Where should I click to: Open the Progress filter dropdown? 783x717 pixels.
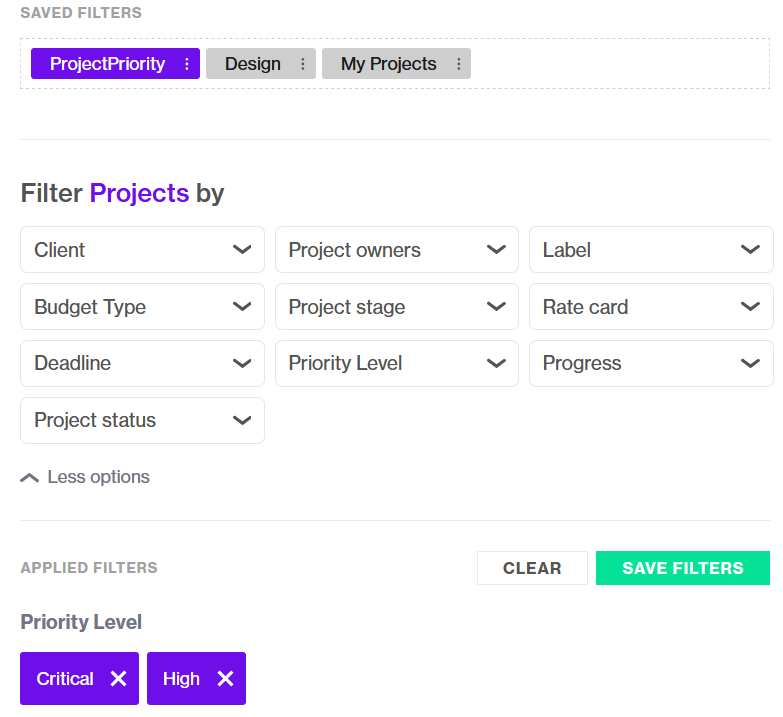pyautogui.click(x=651, y=363)
